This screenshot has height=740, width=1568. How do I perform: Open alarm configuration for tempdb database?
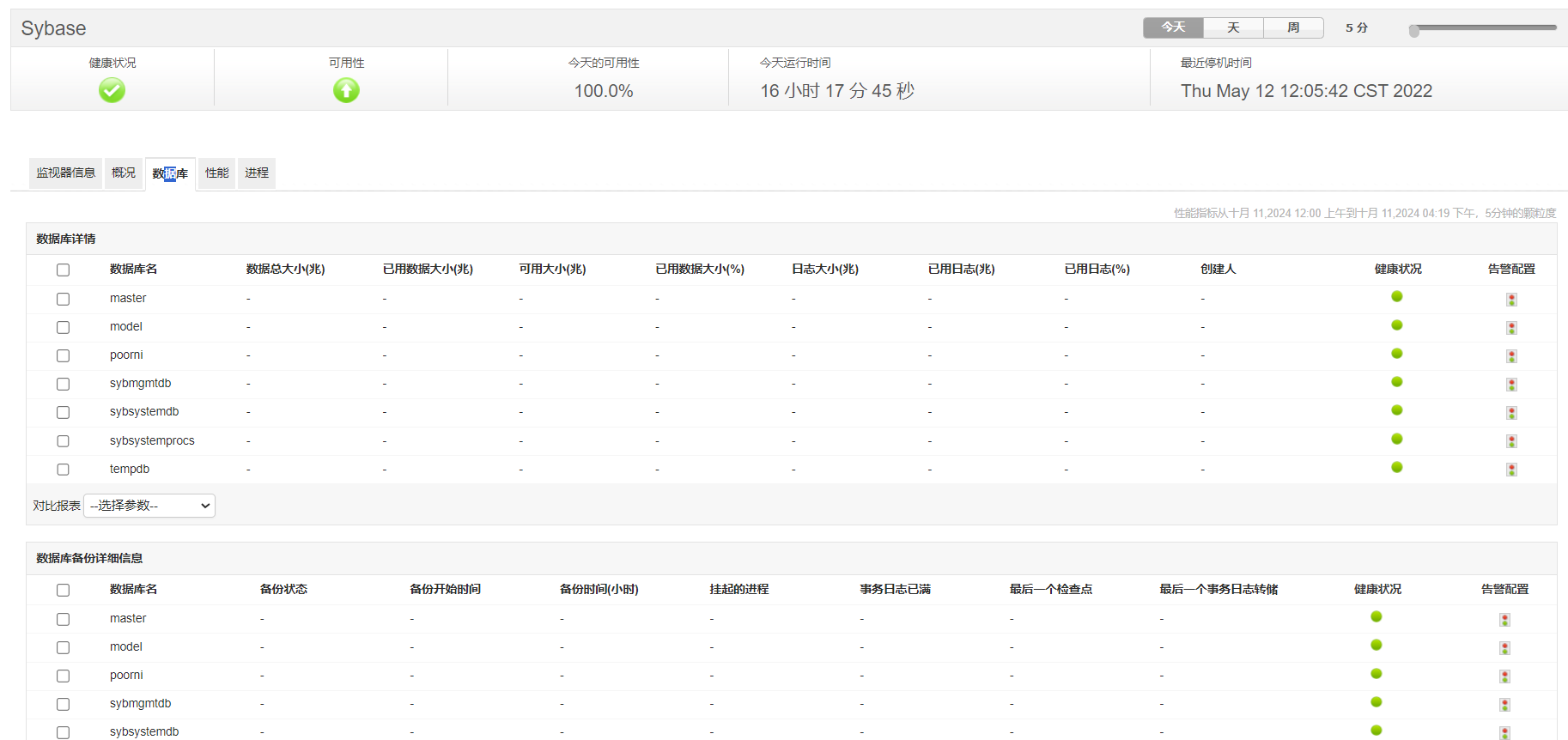[x=1511, y=470]
